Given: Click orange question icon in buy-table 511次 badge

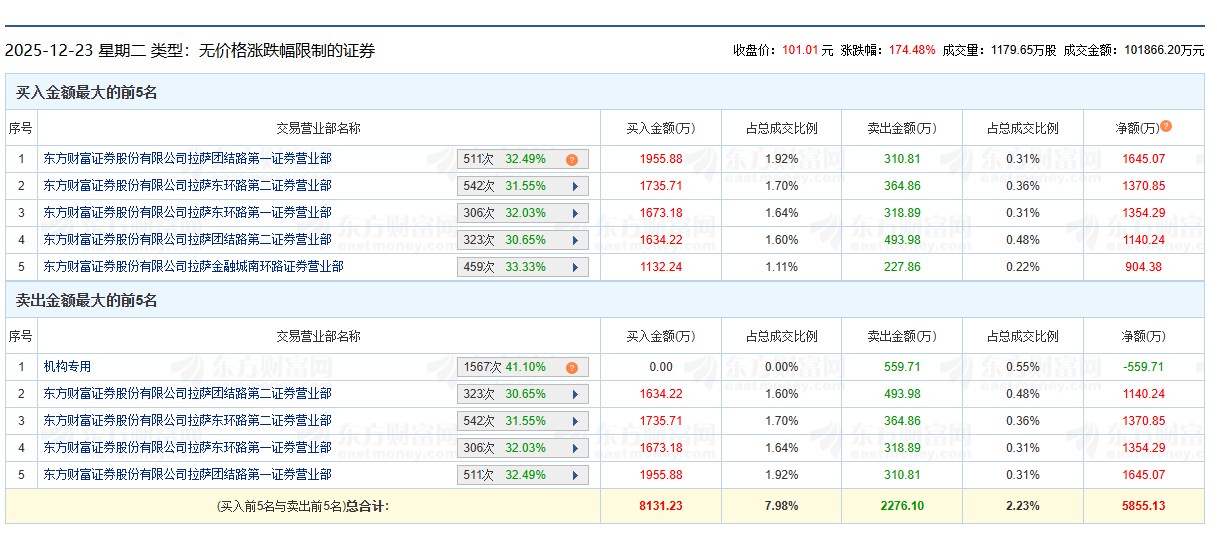Looking at the screenshot, I should click(572, 159).
